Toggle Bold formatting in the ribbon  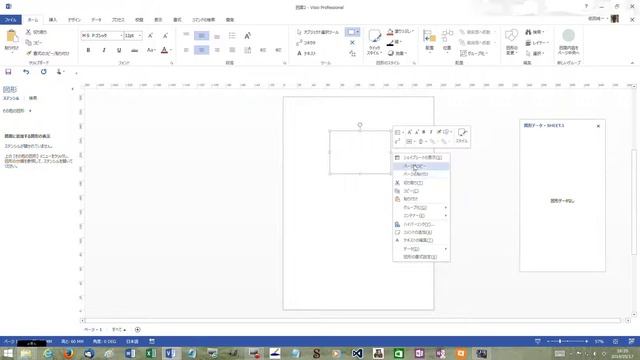pyautogui.click(x=88, y=50)
